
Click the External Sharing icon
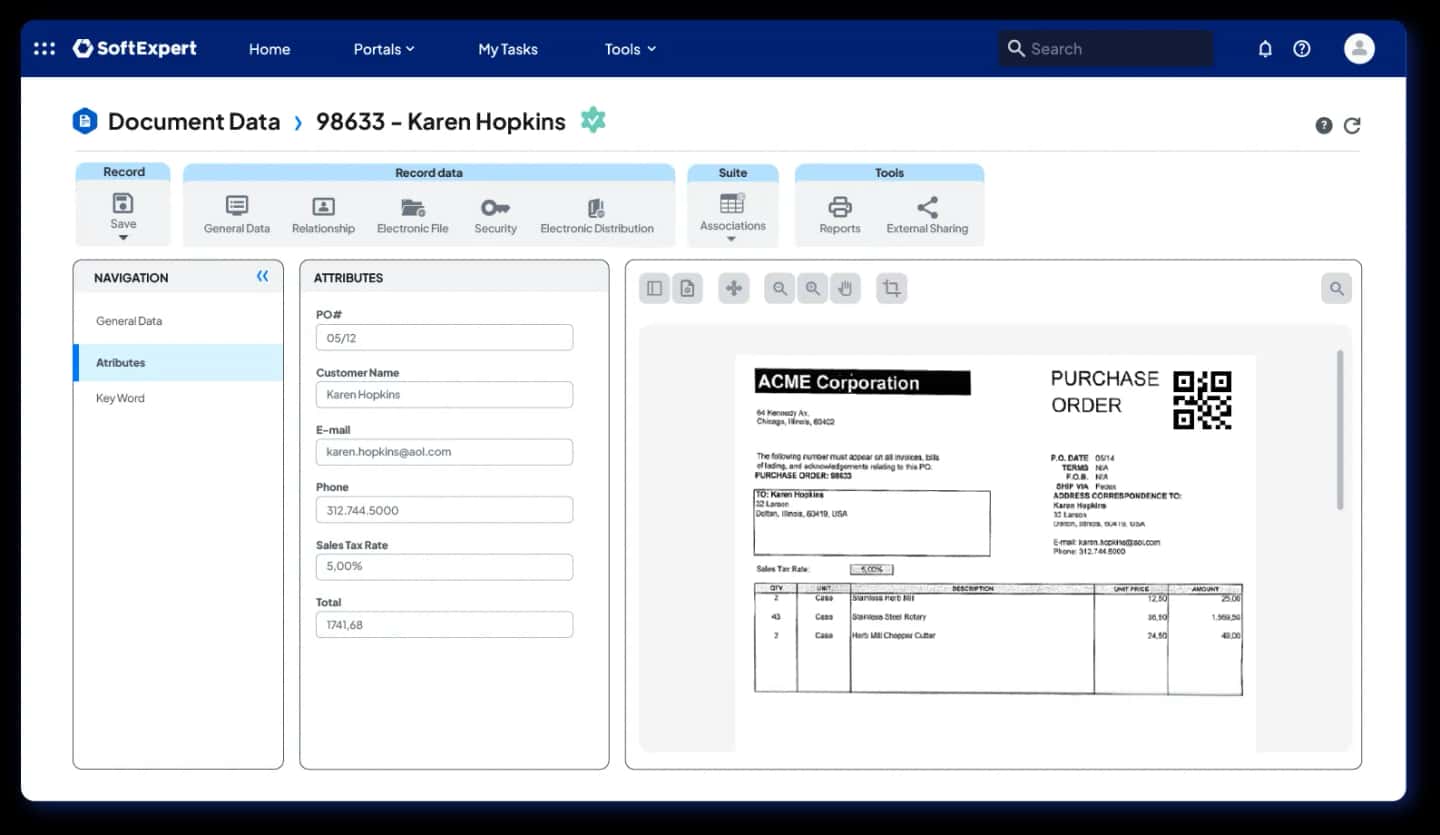(x=927, y=207)
